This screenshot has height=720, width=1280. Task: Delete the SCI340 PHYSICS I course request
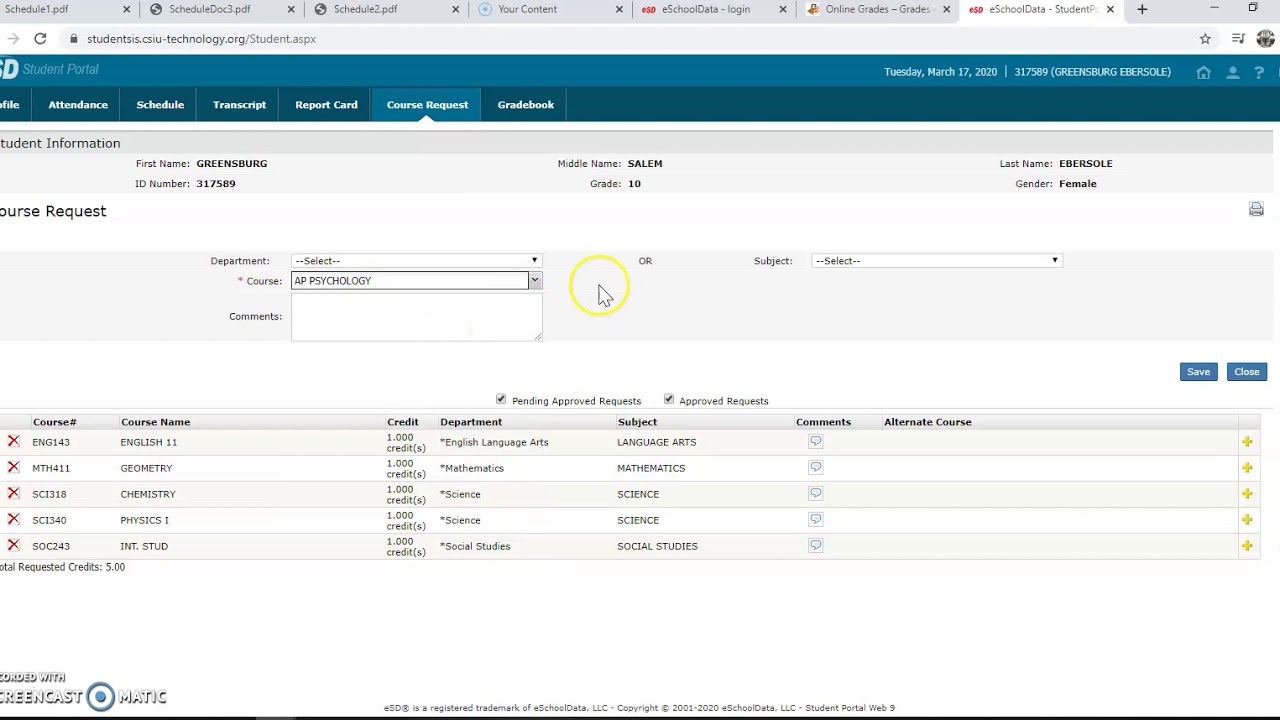pos(13,519)
